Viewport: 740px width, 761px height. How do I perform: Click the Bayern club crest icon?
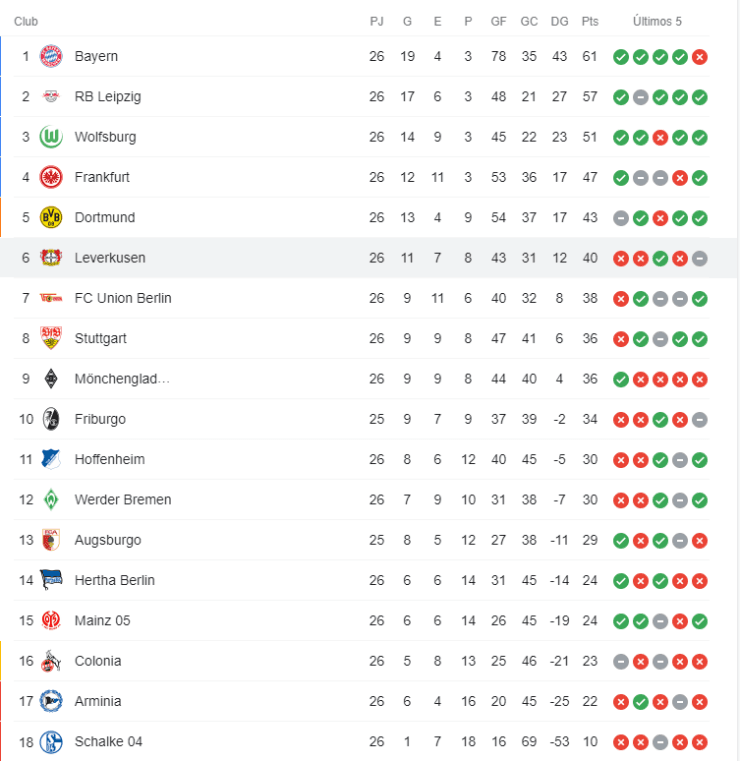coord(51,56)
